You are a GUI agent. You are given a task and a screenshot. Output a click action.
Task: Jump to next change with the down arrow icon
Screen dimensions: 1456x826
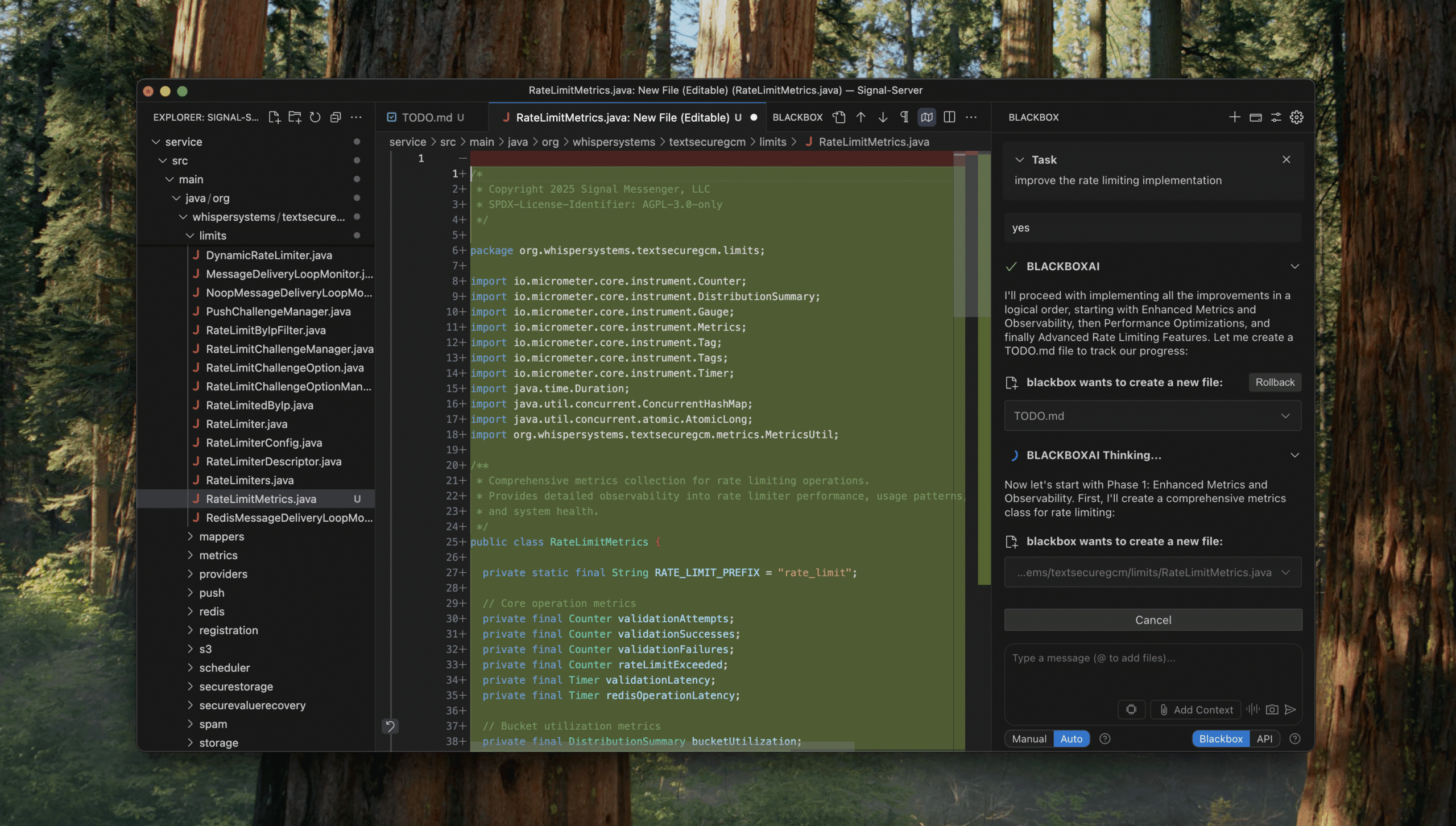click(883, 117)
